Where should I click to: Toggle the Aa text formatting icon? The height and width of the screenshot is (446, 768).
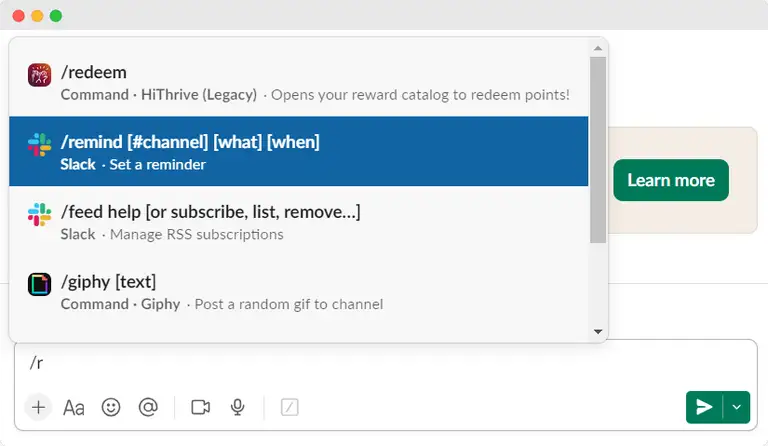click(74, 407)
